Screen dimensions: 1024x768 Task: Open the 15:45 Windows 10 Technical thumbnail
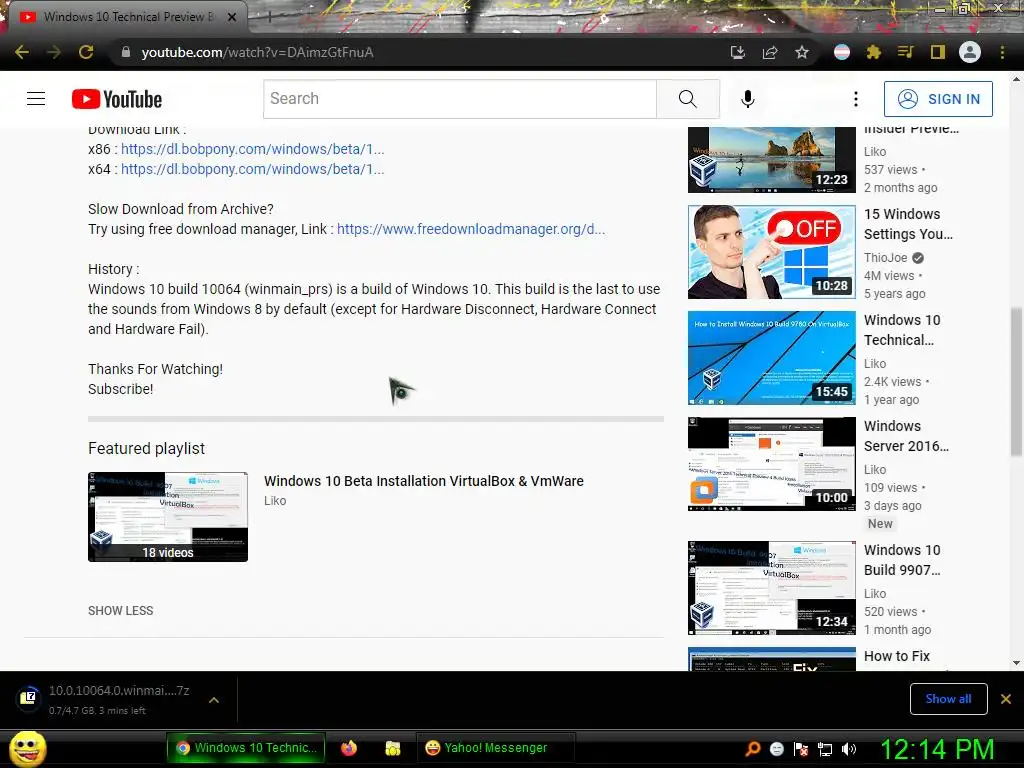click(771, 358)
